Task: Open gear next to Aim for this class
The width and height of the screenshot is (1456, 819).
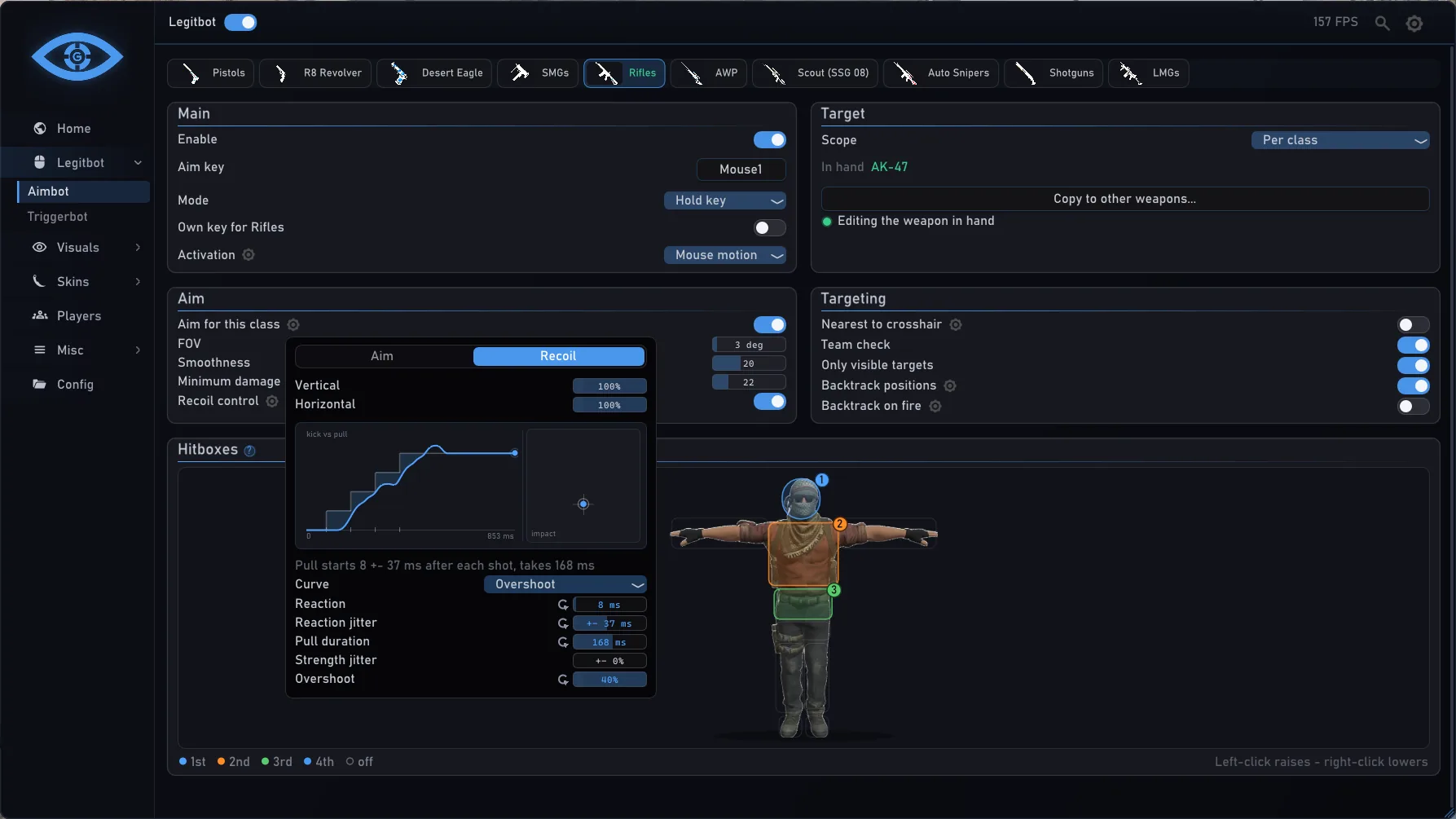Action: click(x=293, y=324)
